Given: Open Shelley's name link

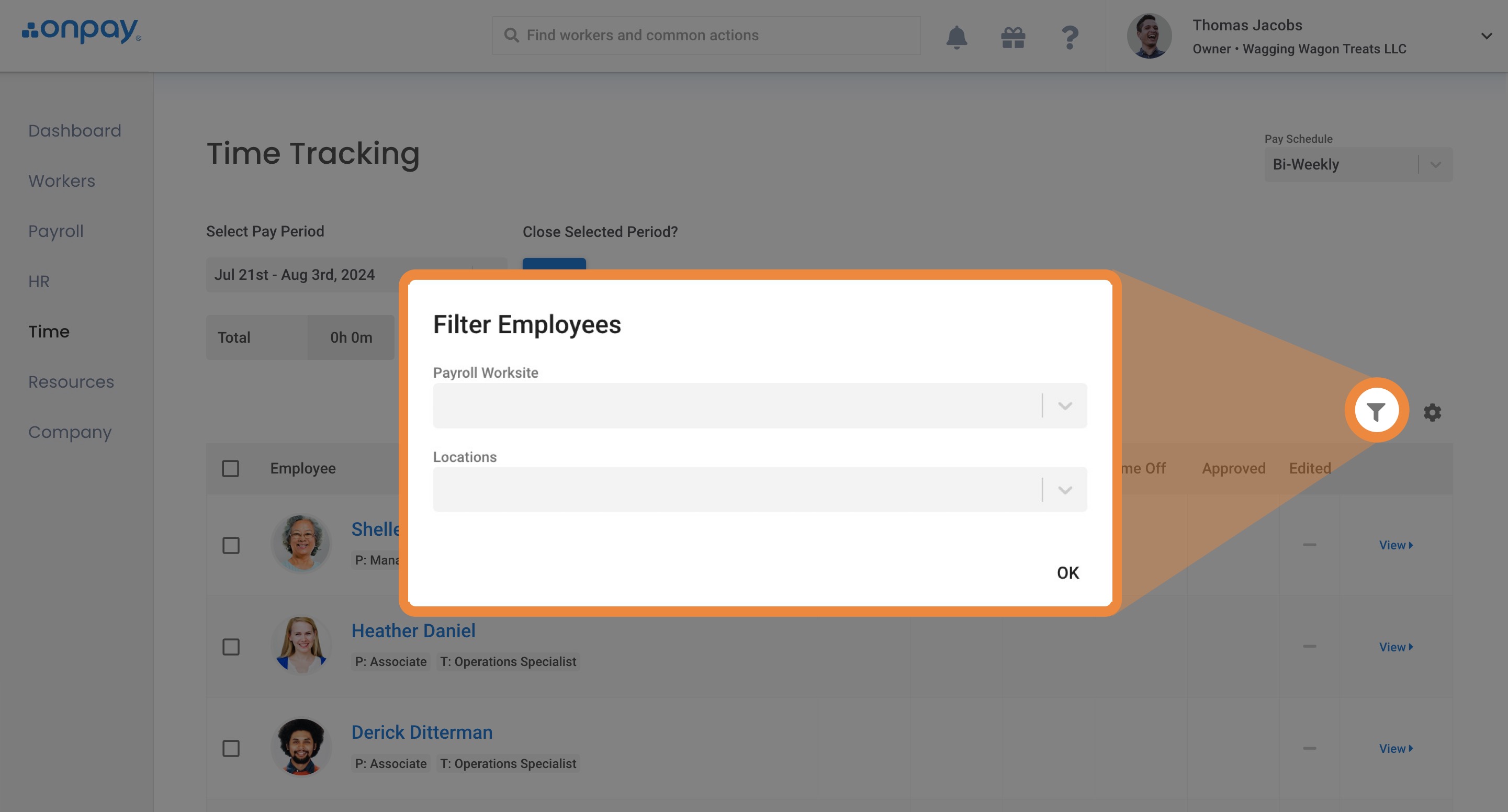Looking at the screenshot, I should pyautogui.click(x=375, y=529).
